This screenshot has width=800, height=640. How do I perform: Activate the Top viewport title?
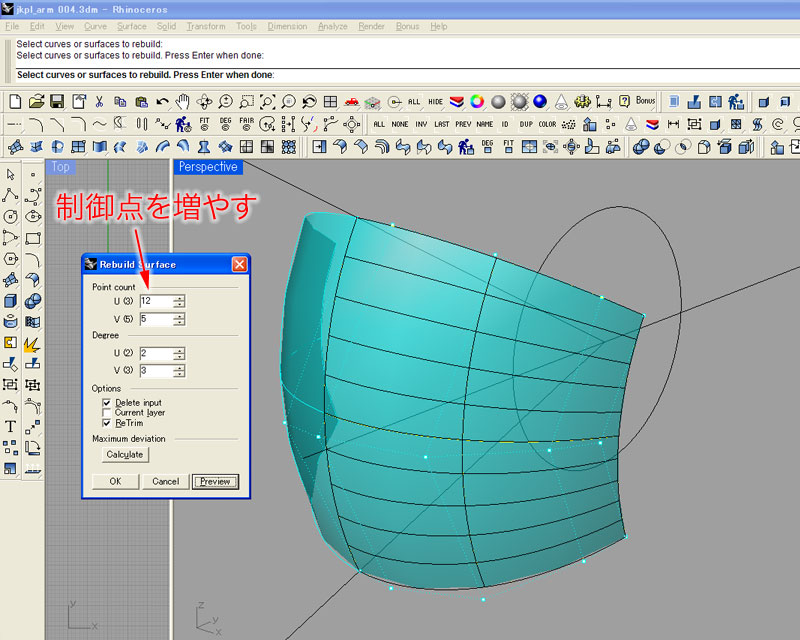pyautogui.click(x=60, y=167)
